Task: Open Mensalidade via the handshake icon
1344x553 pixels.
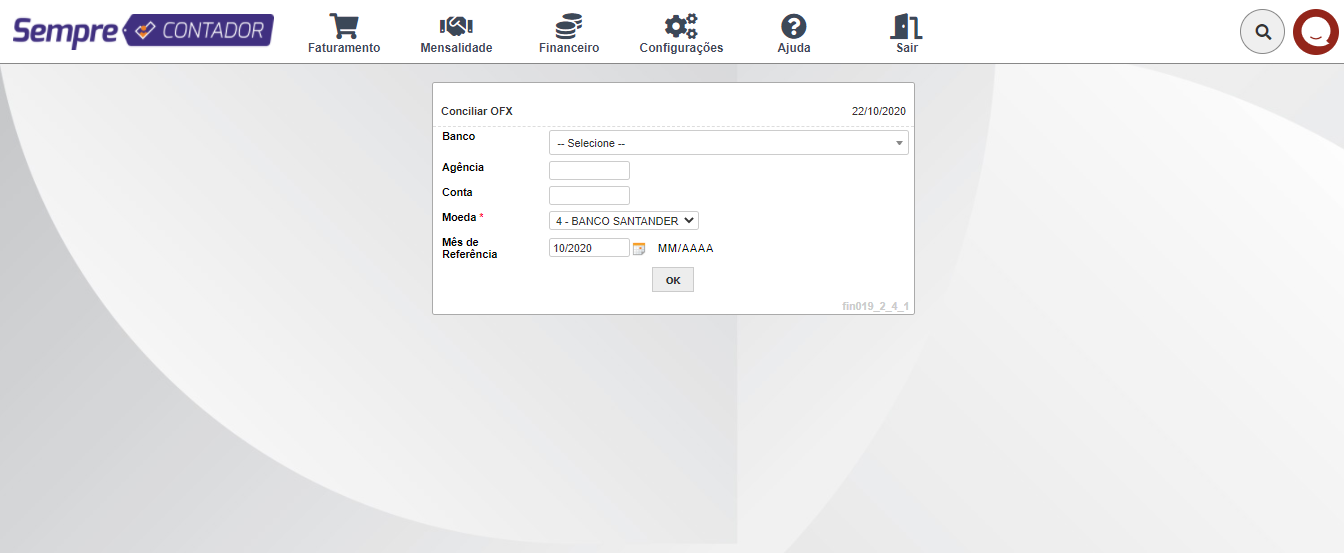Action: [456, 26]
